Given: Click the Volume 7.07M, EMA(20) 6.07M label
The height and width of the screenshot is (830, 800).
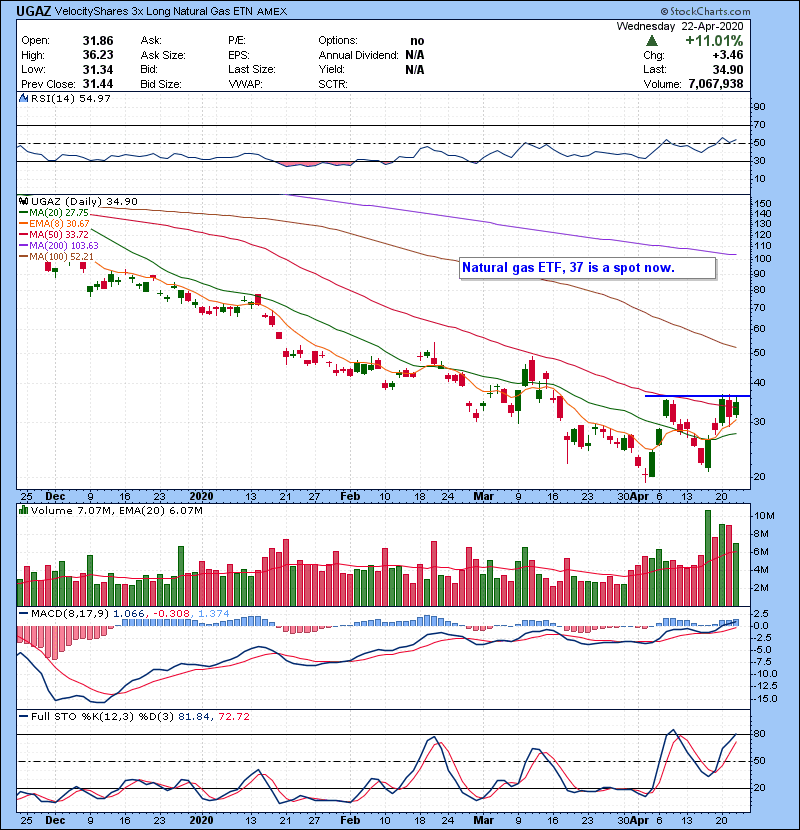Looking at the screenshot, I should click(116, 511).
